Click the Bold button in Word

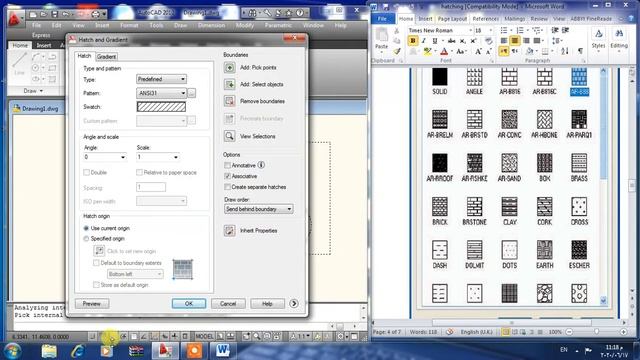coord(413,41)
